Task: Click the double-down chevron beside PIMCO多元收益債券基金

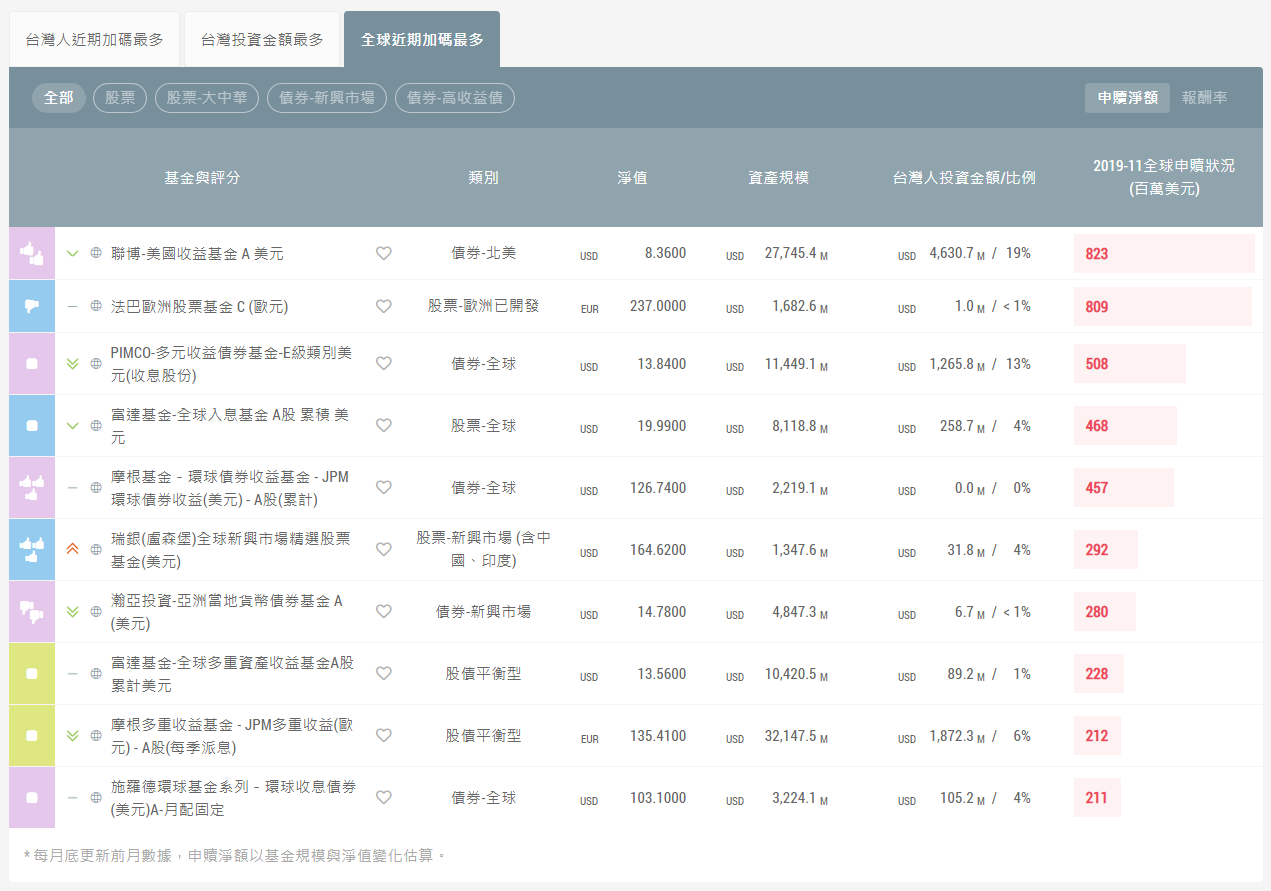Action: pyautogui.click(x=71, y=364)
